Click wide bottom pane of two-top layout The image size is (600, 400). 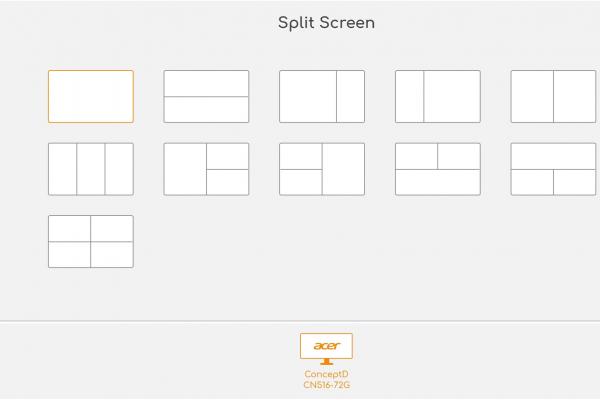point(438,182)
